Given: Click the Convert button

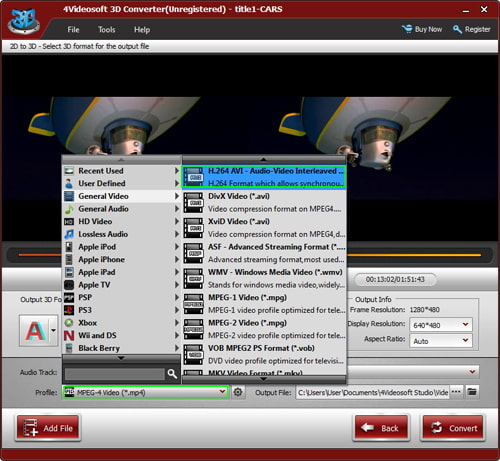Looking at the screenshot, I should (x=454, y=428).
